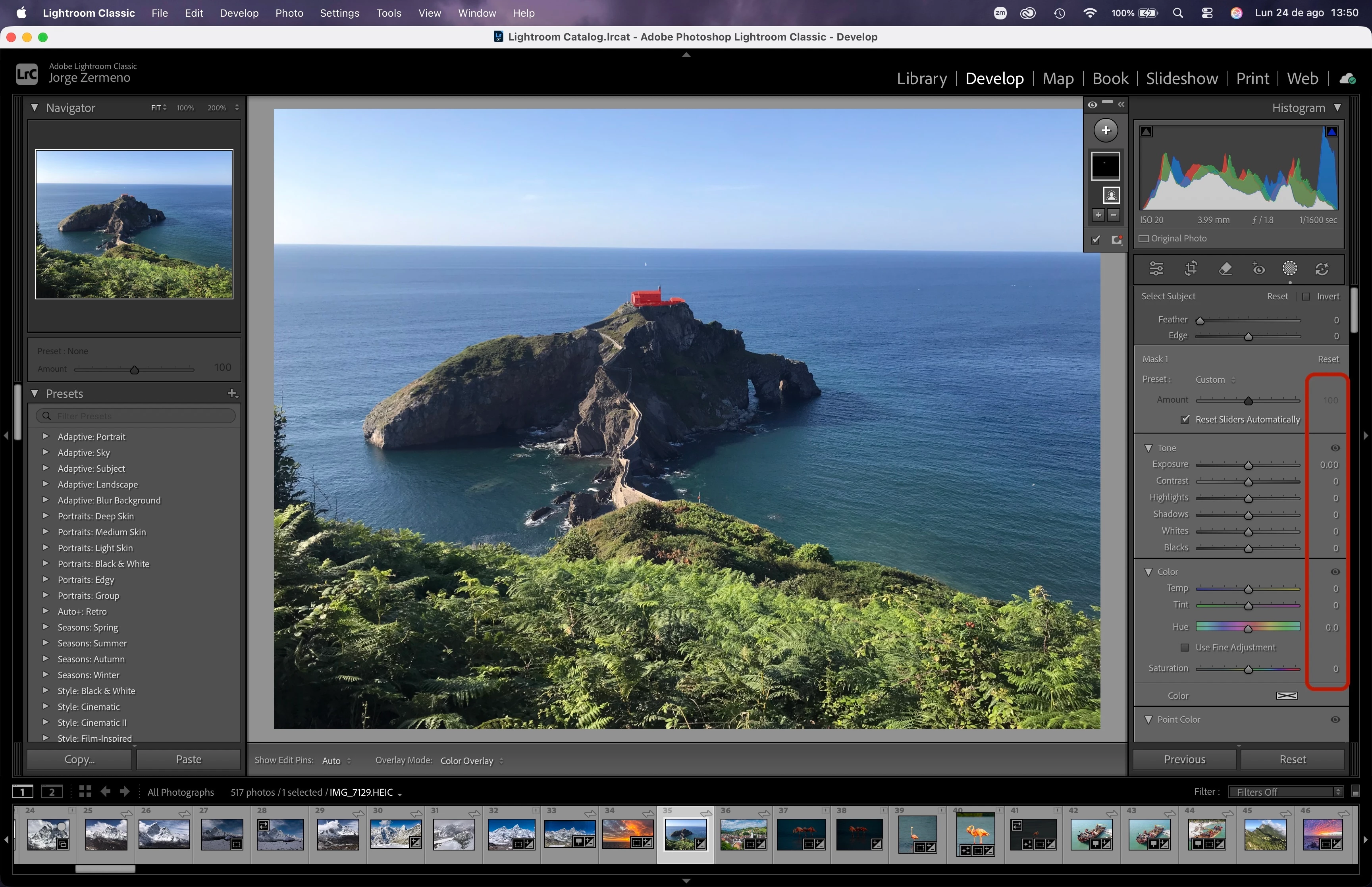This screenshot has width=1372, height=887.
Task: Open the Overlay Mode dropdown
Action: (472, 760)
